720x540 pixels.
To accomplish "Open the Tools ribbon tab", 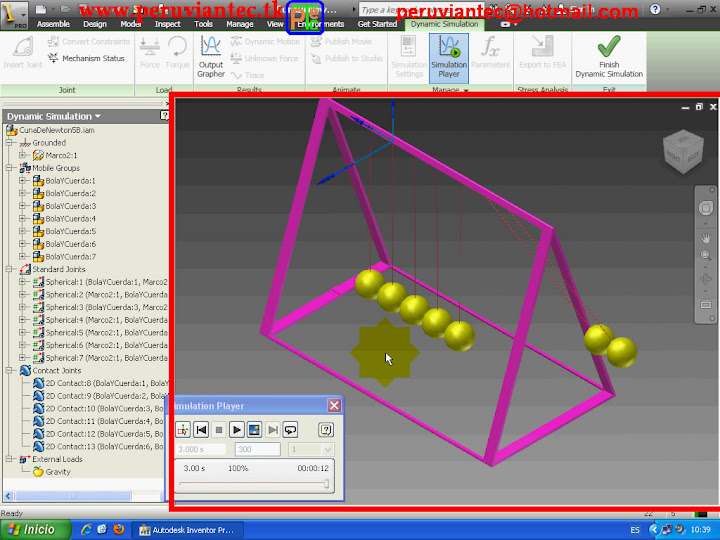I will [203, 24].
